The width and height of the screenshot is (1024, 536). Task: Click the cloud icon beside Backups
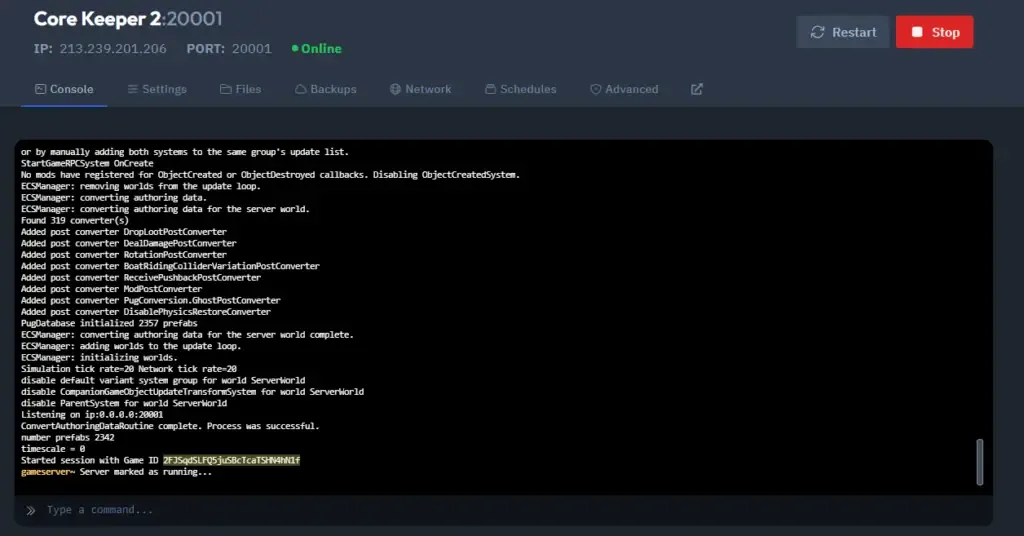300,89
